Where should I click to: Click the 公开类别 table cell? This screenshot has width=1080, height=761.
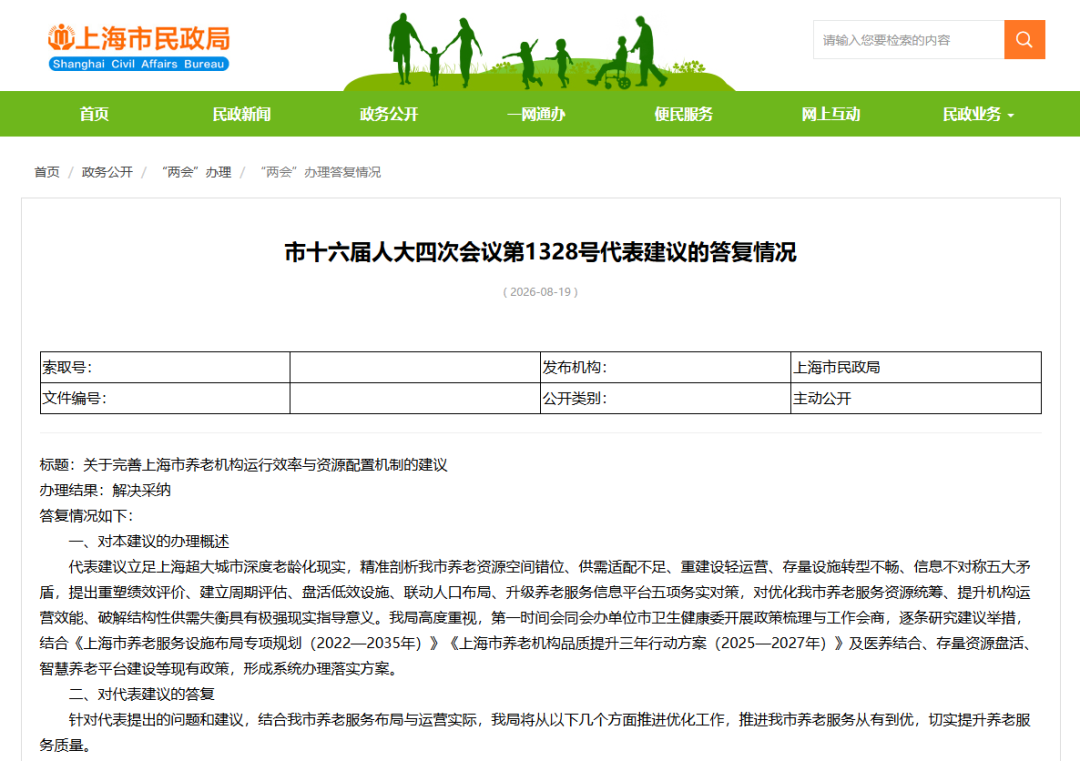click(x=665, y=398)
